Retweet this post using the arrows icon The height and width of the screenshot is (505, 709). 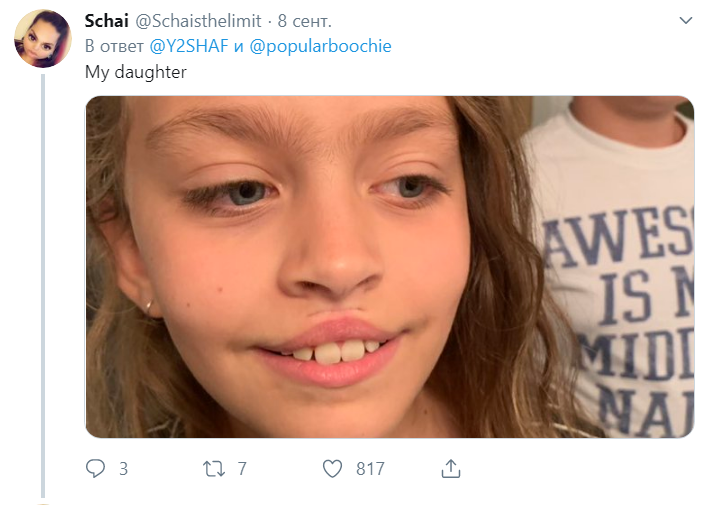tap(213, 469)
